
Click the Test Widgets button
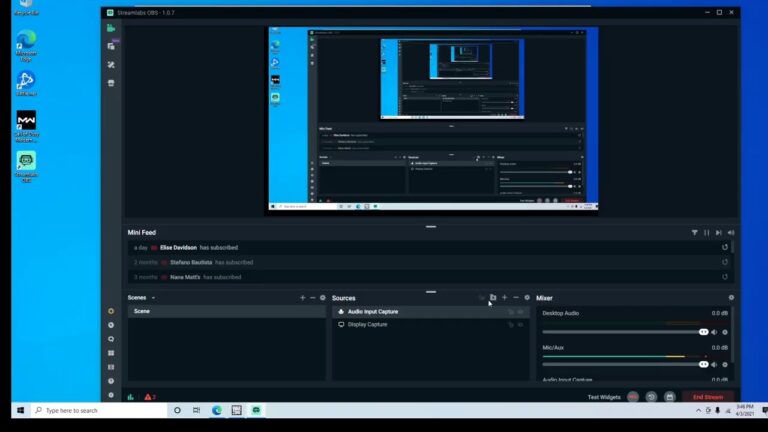coord(604,397)
